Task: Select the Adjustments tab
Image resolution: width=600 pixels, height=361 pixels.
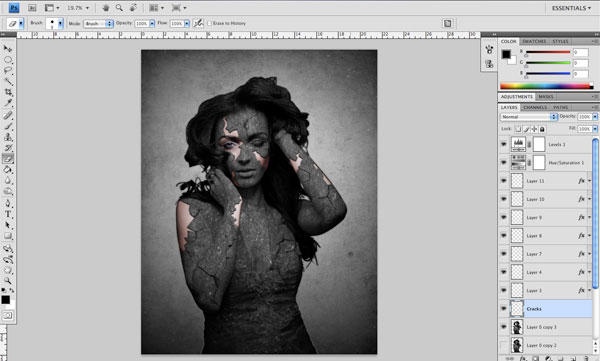Action: [x=517, y=97]
